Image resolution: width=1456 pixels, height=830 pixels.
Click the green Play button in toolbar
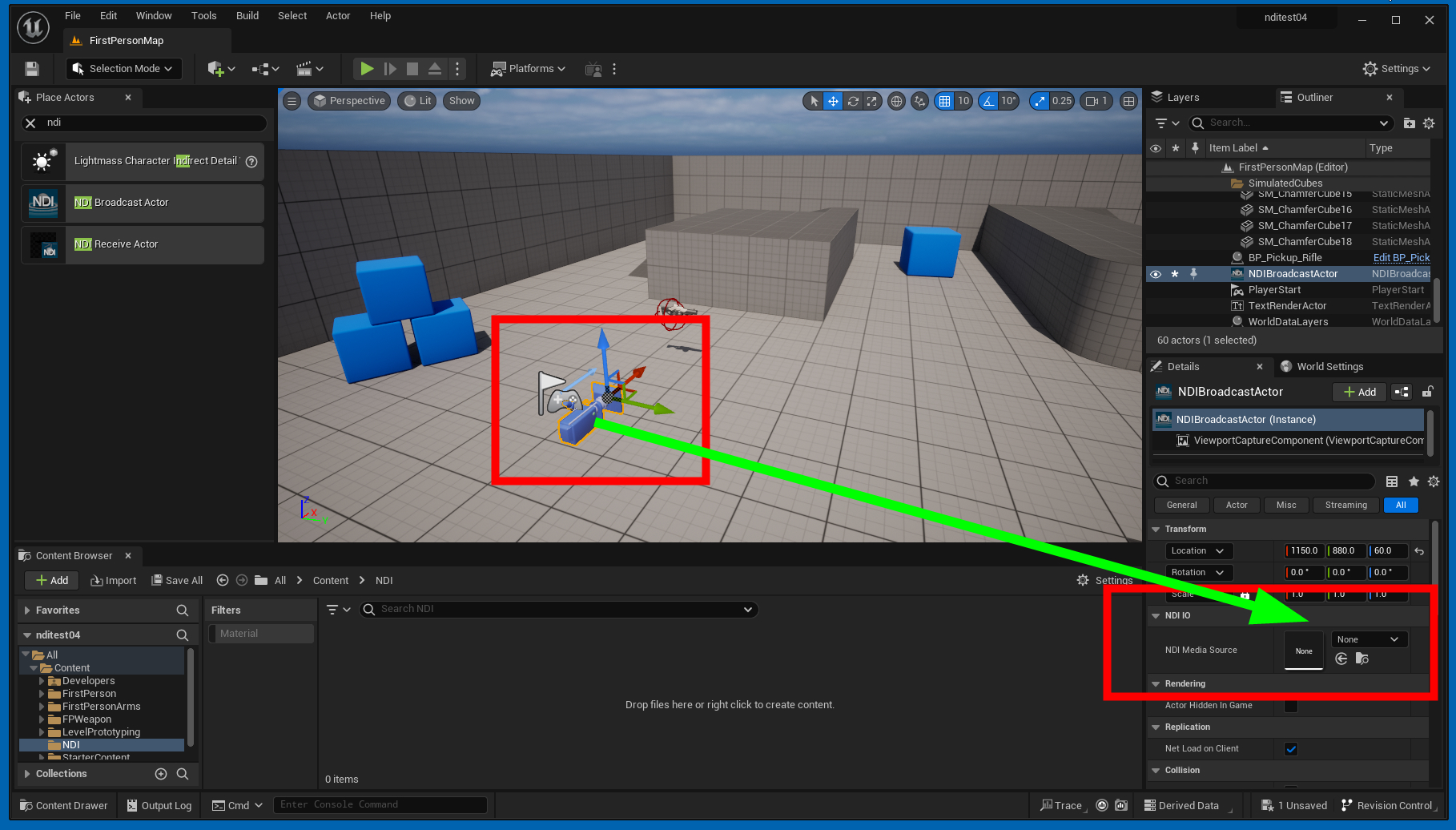pyautogui.click(x=366, y=69)
